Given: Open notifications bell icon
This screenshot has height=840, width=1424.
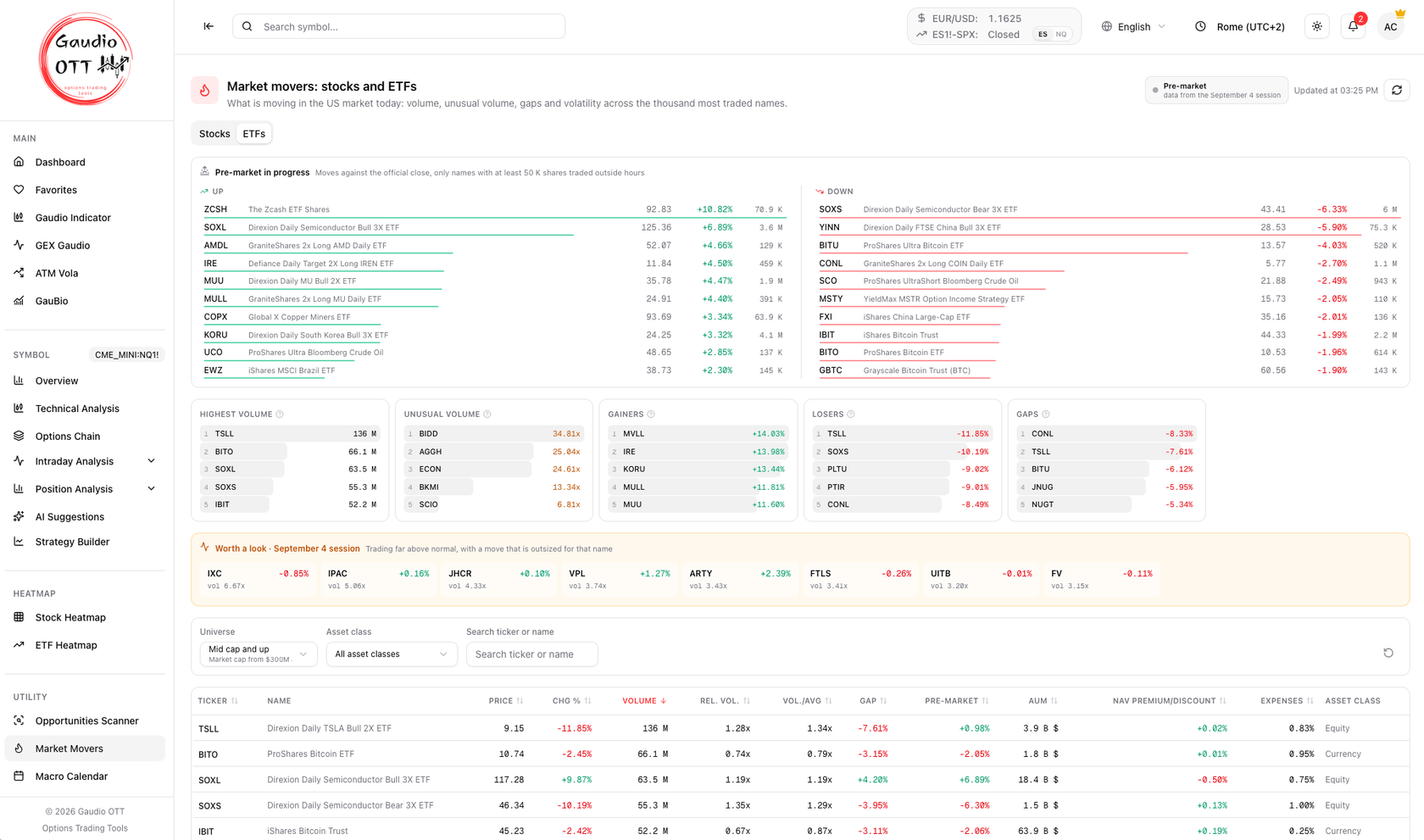Looking at the screenshot, I should click(x=1354, y=26).
